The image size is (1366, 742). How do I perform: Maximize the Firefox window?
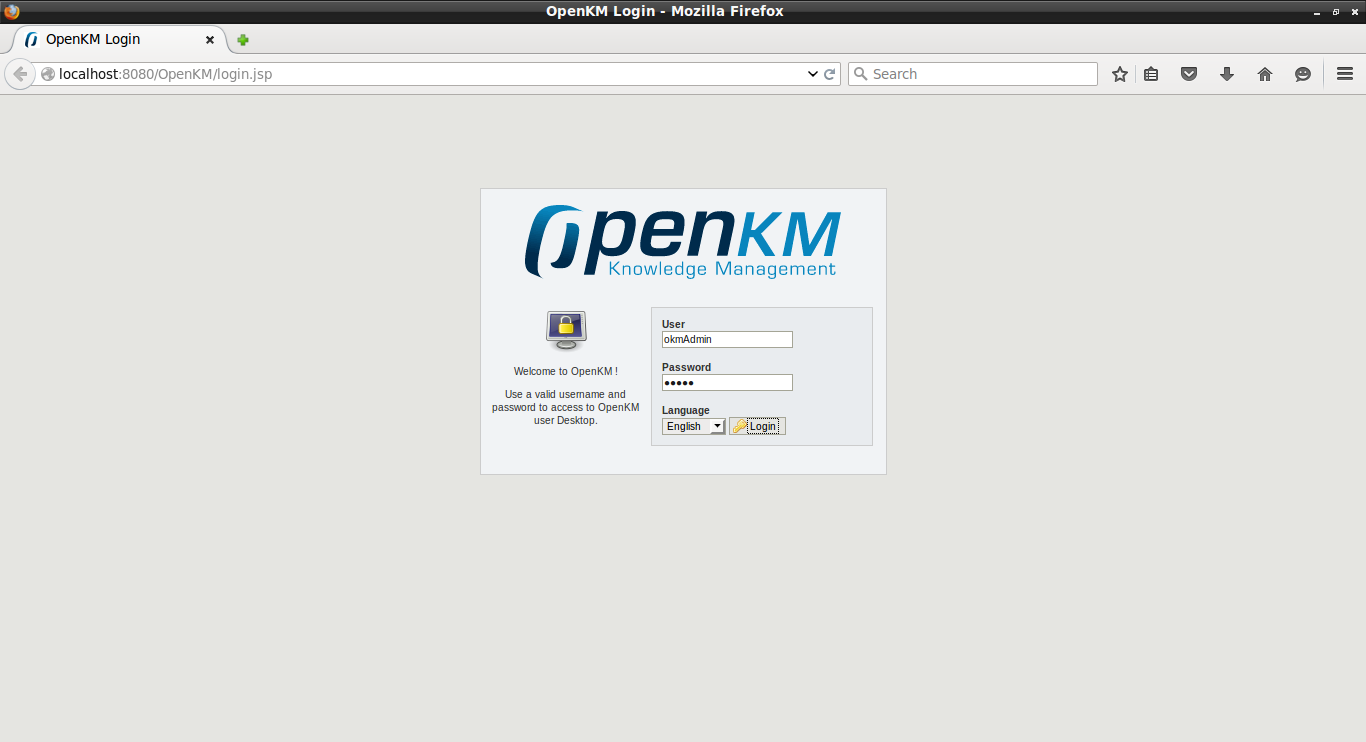pyautogui.click(x=1335, y=12)
